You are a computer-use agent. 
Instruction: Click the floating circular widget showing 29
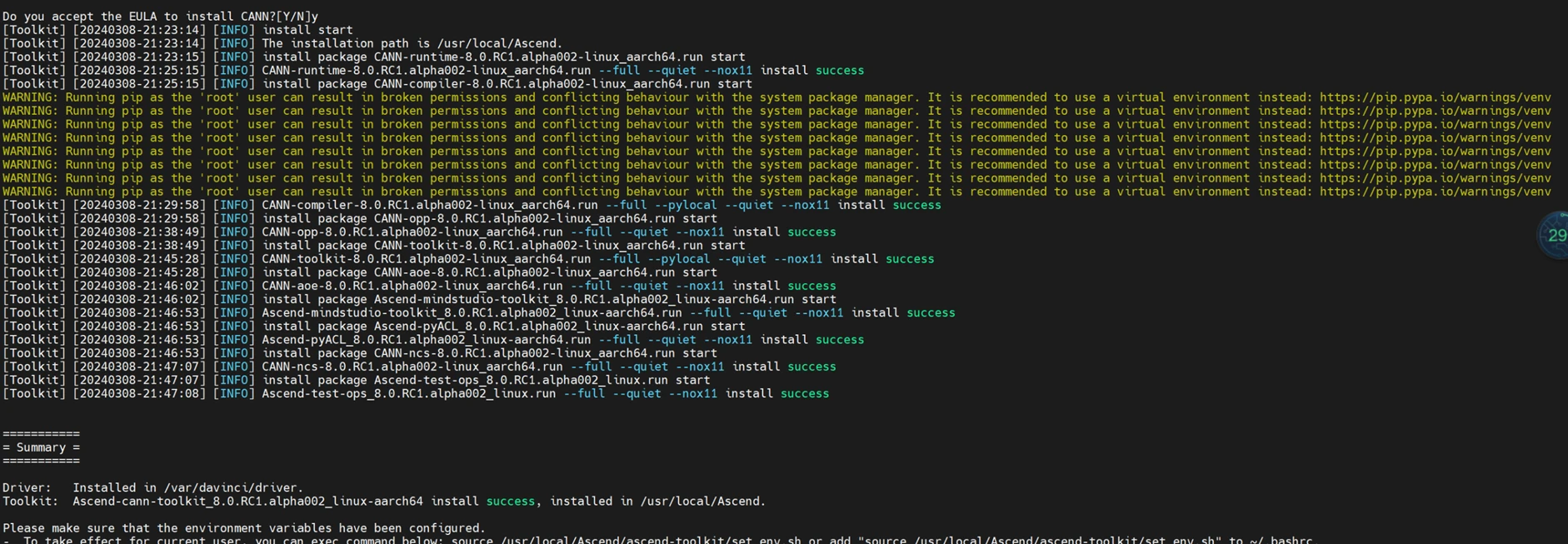click(x=1554, y=235)
